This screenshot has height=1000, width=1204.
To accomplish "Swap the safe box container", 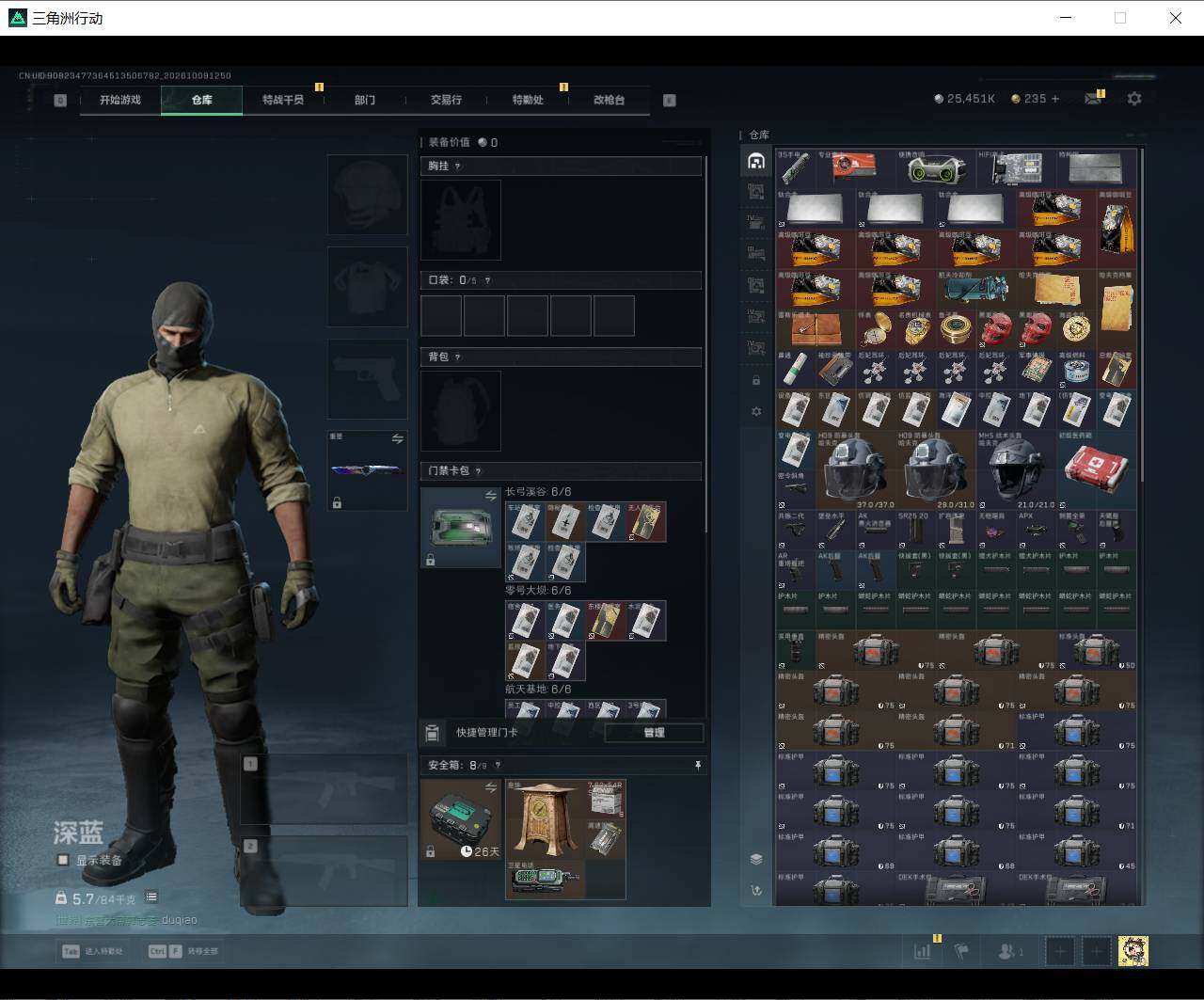I will (490, 787).
